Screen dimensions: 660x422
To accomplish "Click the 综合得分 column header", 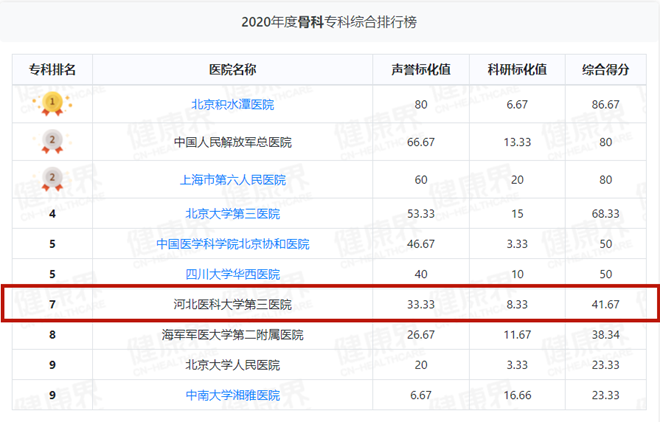I will (x=606, y=69).
